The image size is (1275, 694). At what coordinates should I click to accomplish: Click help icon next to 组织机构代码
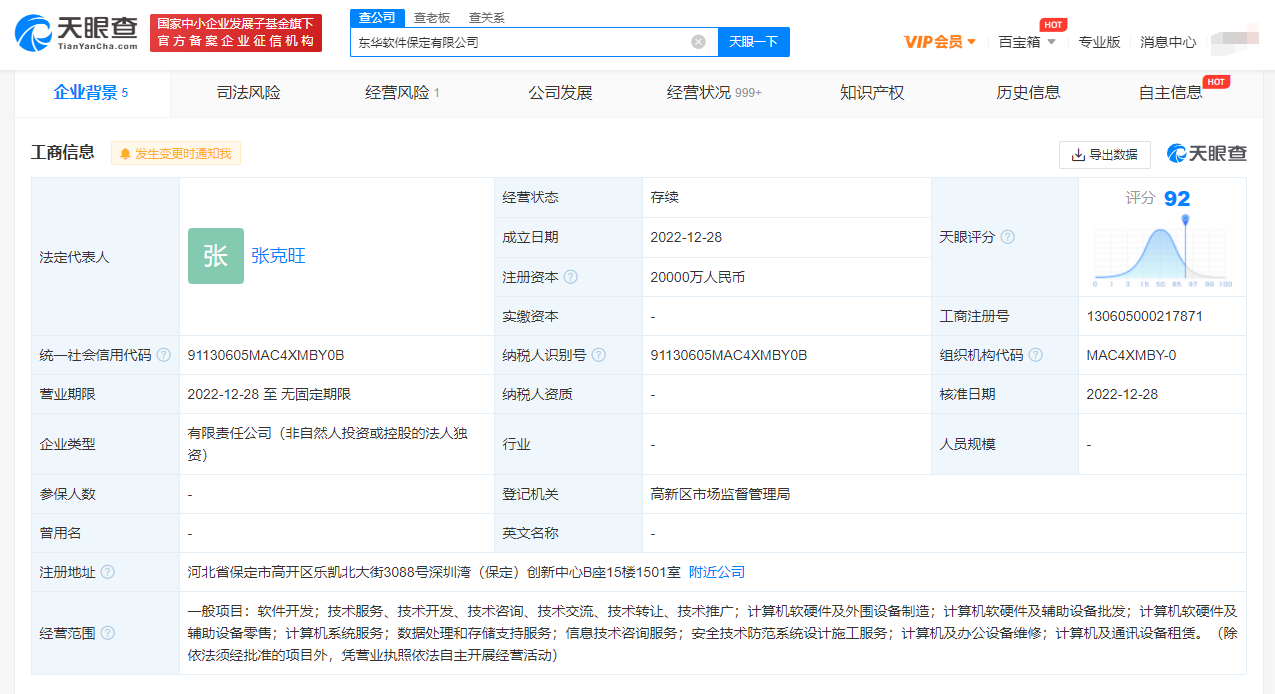click(x=1036, y=355)
